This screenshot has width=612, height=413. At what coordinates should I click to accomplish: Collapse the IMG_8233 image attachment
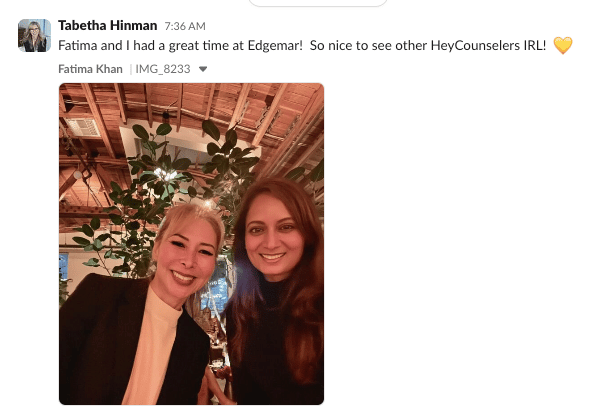coord(203,69)
